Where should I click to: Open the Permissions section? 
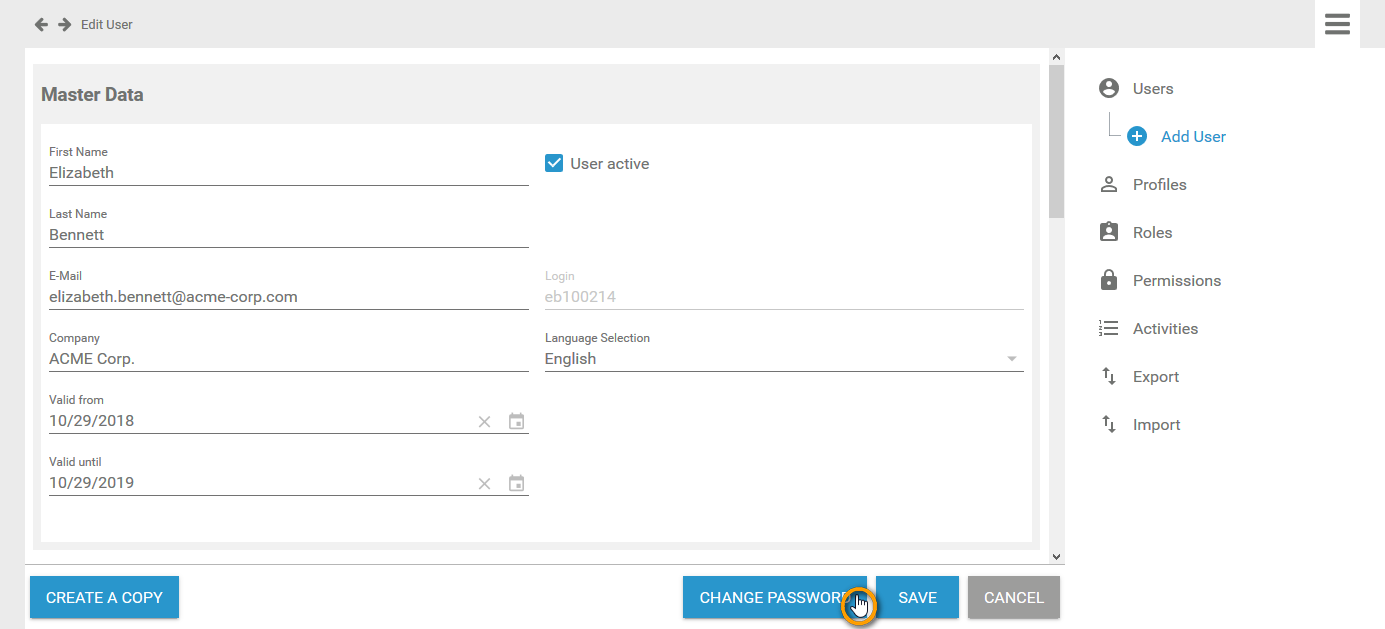point(1176,280)
